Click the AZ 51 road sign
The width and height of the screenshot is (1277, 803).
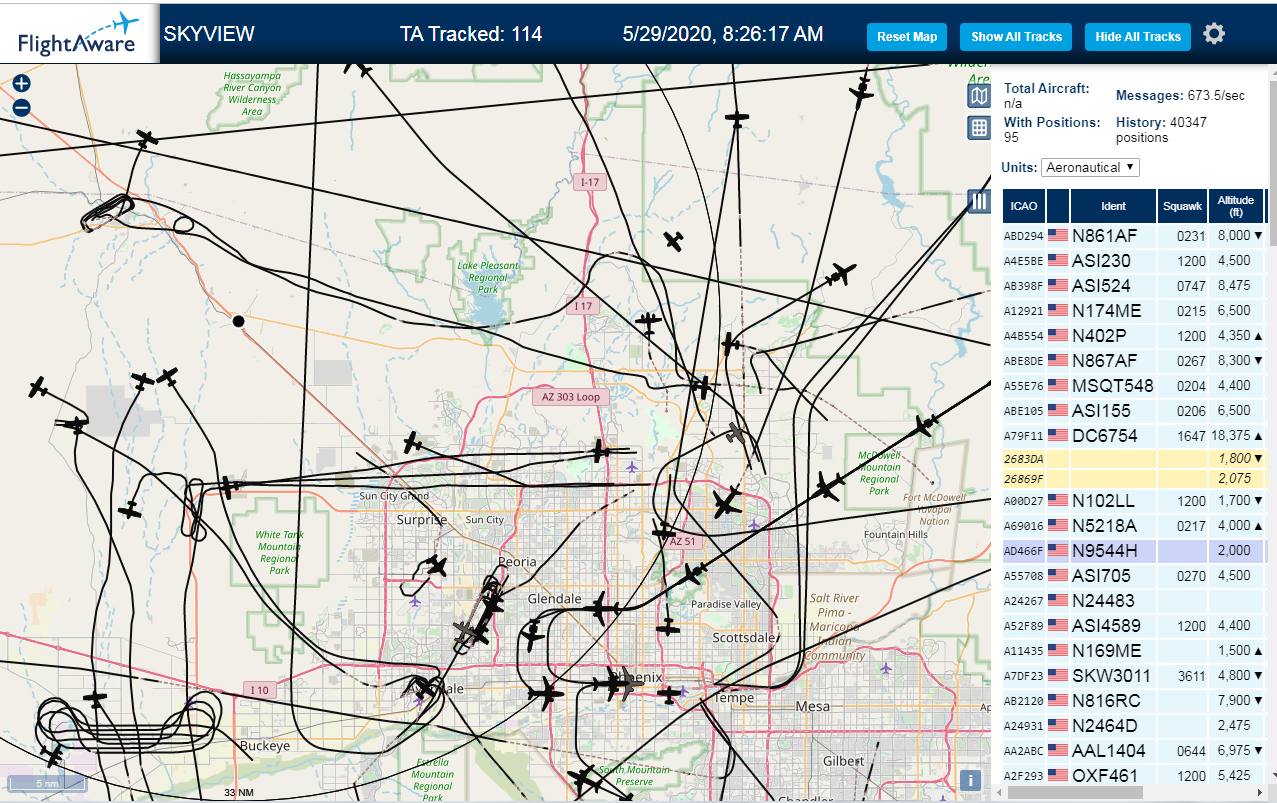682,541
